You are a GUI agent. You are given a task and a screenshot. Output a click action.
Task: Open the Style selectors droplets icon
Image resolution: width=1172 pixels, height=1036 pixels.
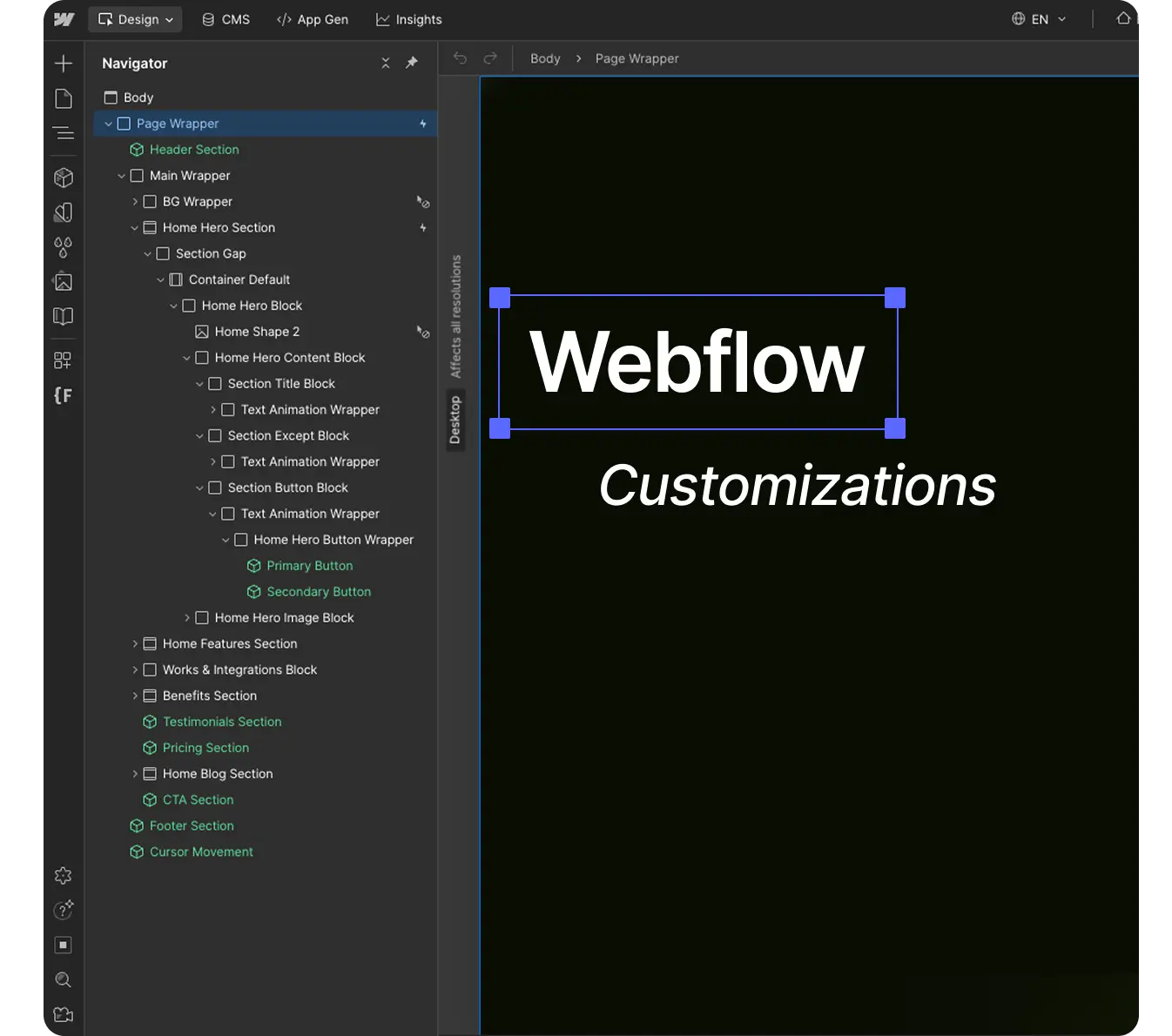pyautogui.click(x=64, y=247)
